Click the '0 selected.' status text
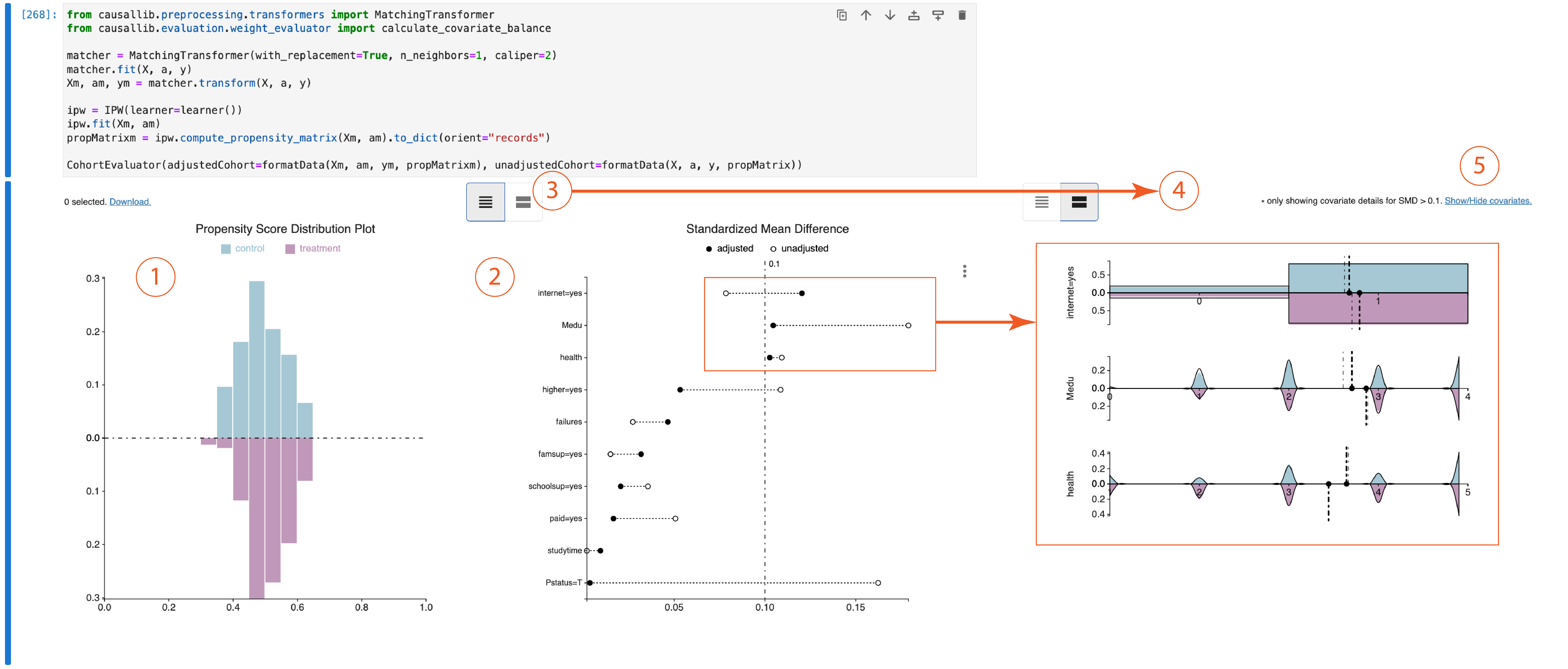1568x669 pixels. point(85,202)
